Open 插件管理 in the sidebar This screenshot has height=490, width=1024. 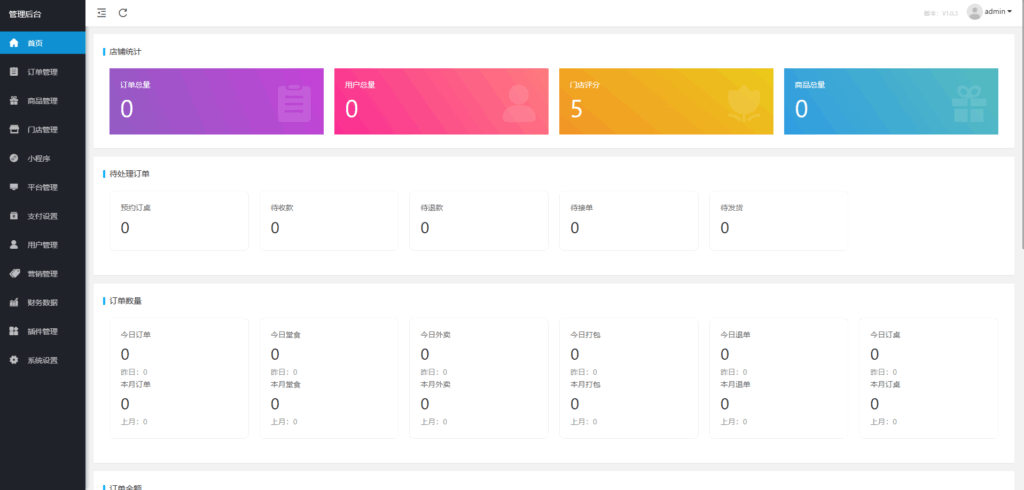coord(42,331)
